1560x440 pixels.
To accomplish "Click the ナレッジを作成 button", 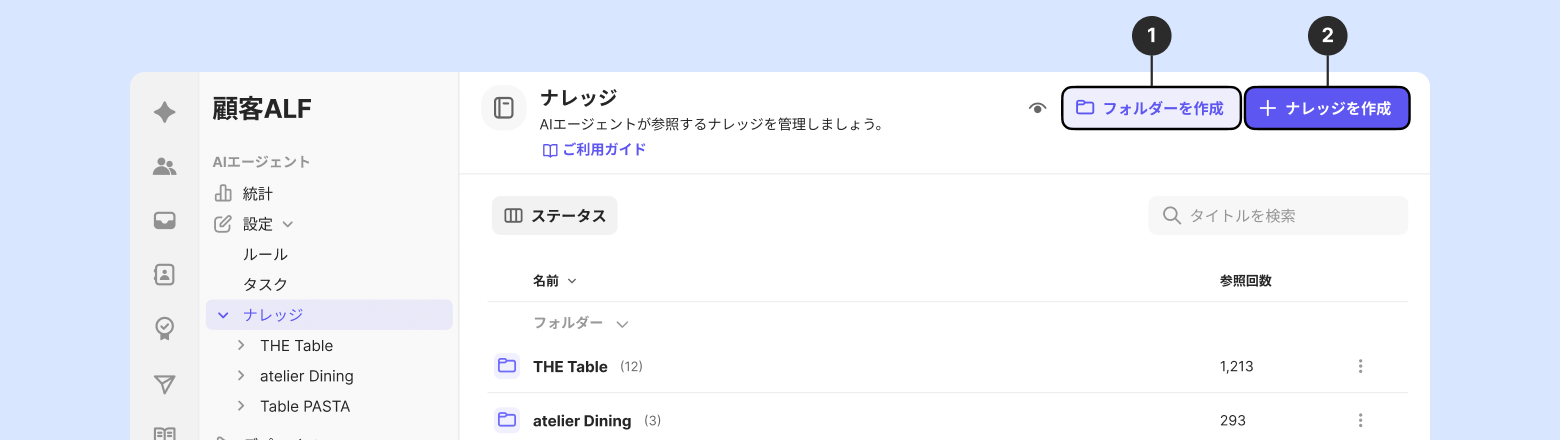I will tap(1327, 108).
